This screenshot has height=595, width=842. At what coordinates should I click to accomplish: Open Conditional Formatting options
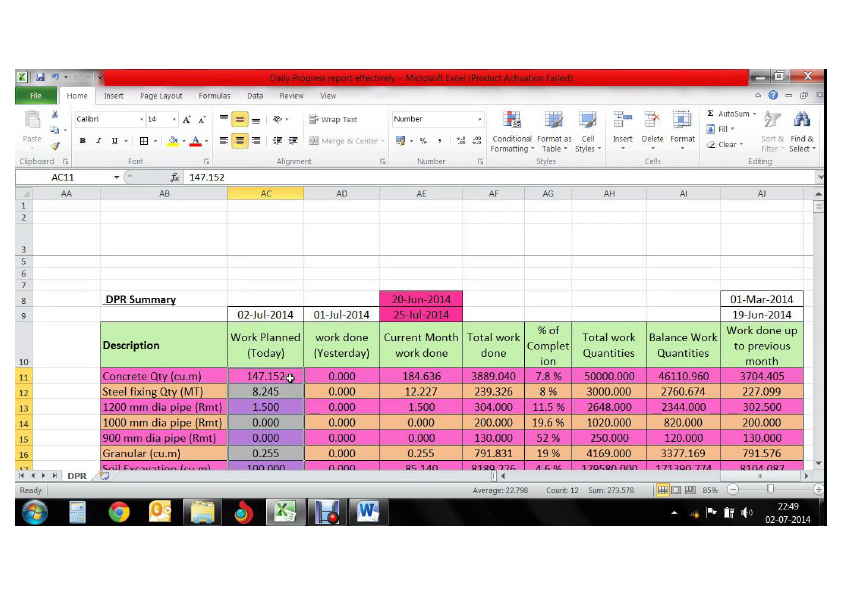coord(511,130)
